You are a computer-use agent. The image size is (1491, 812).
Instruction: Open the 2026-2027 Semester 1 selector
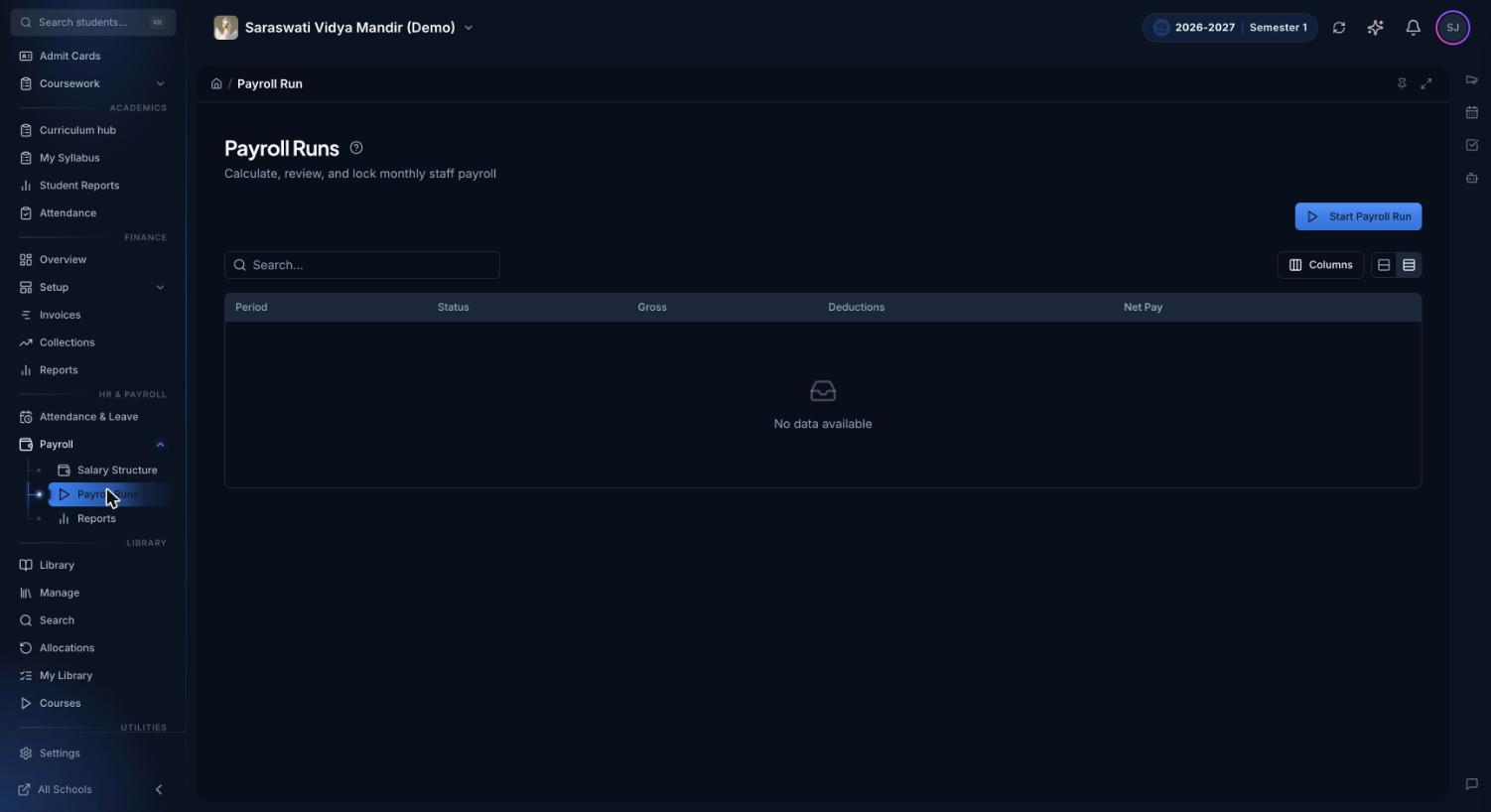(x=1230, y=28)
